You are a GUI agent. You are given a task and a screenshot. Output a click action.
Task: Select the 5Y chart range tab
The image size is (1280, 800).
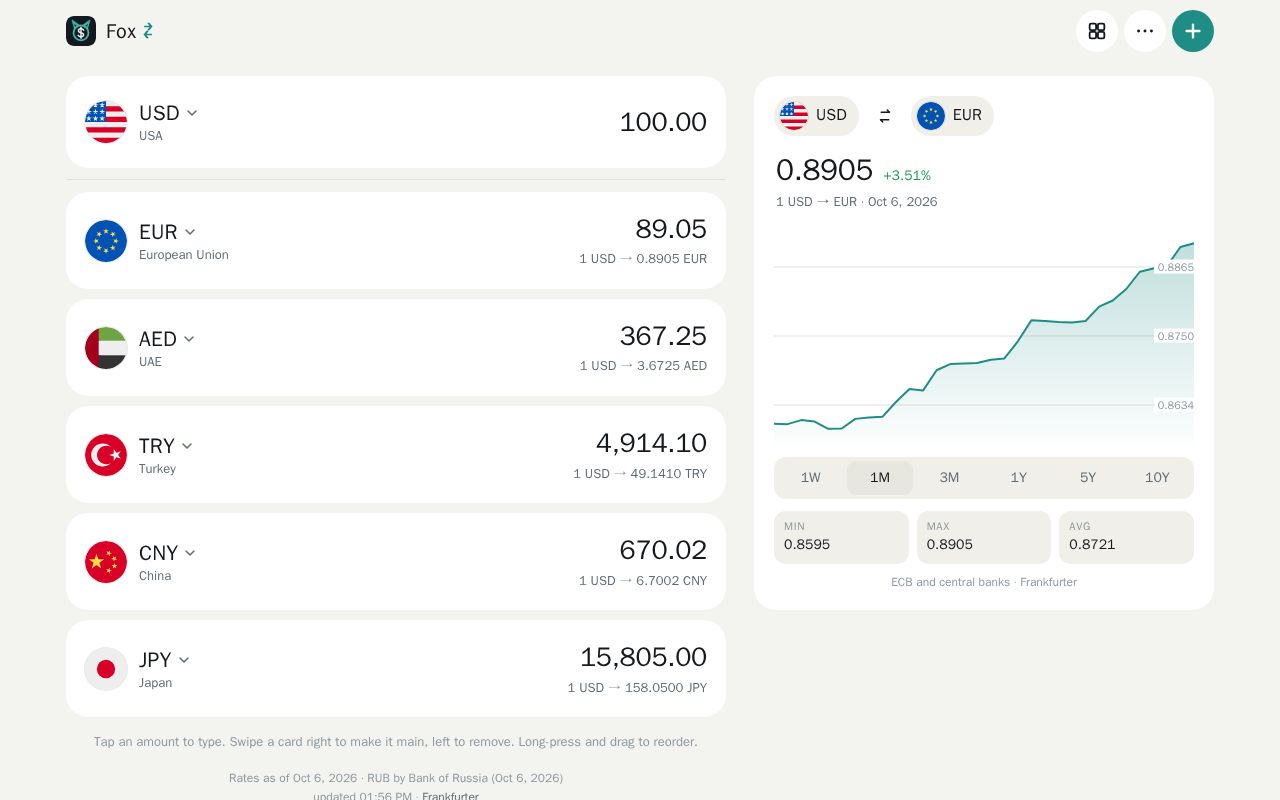[x=1088, y=478]
